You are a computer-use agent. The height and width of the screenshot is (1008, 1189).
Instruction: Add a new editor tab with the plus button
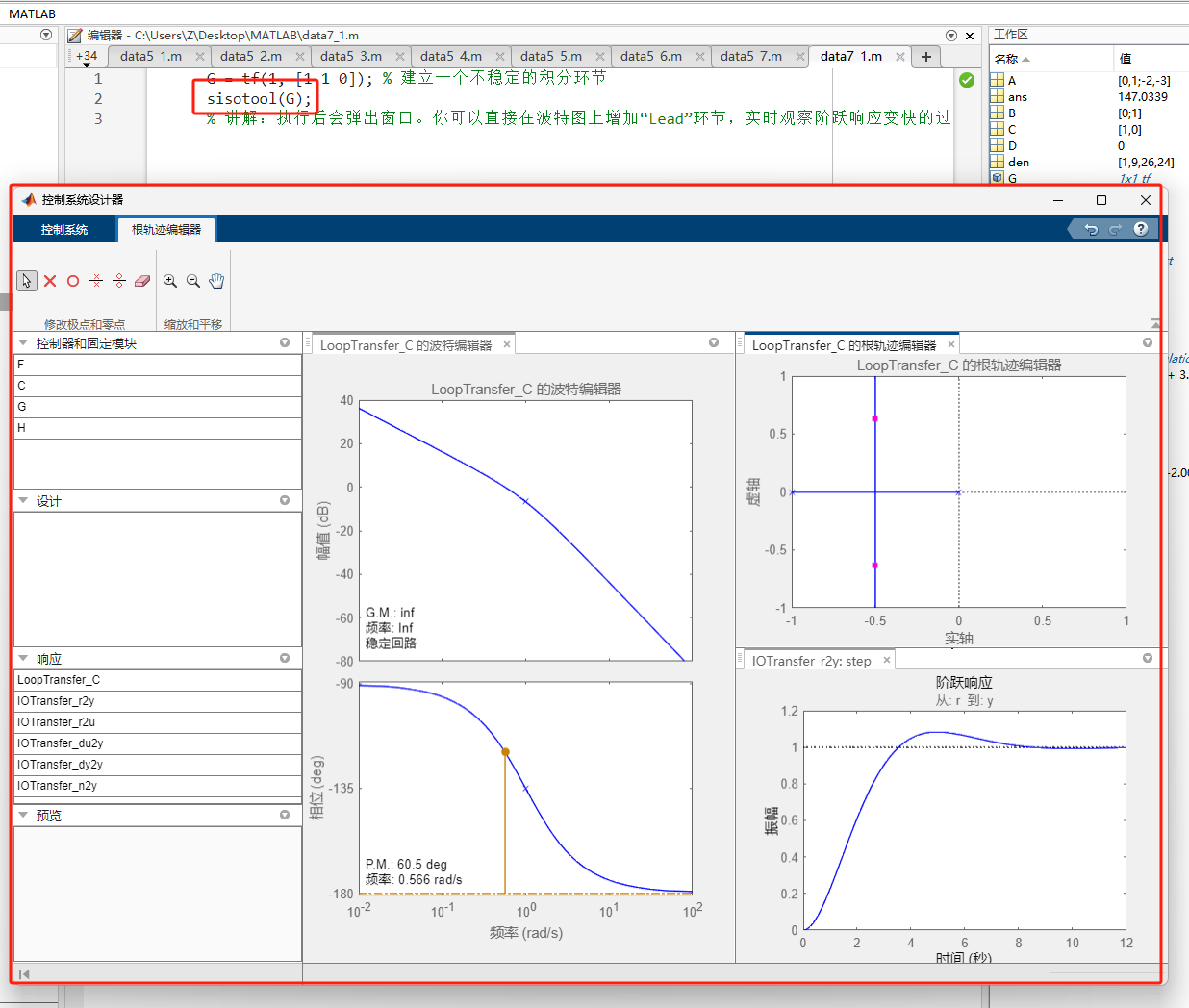tap(926, 57)
